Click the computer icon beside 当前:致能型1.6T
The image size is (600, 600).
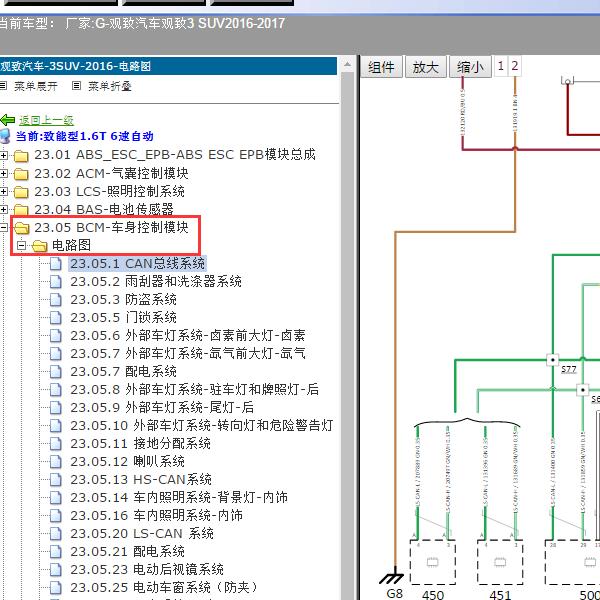tap(5, 136)
